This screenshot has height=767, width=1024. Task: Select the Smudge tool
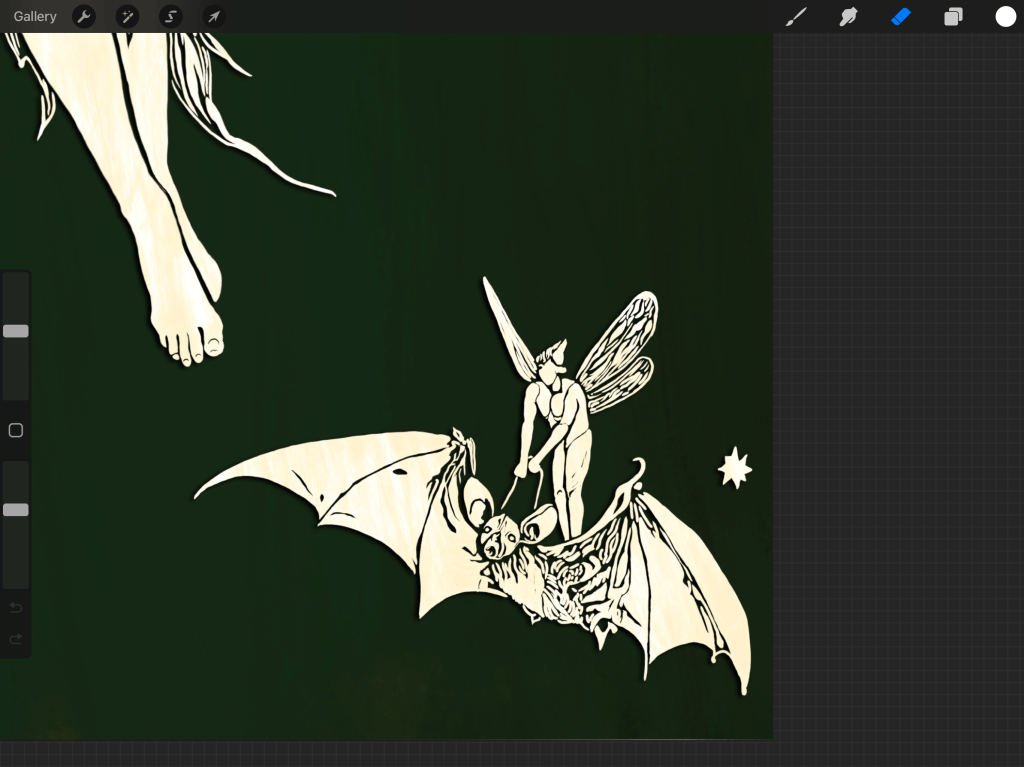click(x=848, y=17)
